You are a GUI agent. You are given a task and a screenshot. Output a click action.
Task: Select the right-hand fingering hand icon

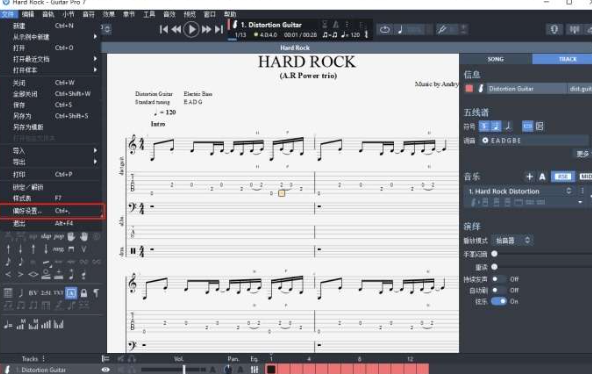(x=84, y=236)
